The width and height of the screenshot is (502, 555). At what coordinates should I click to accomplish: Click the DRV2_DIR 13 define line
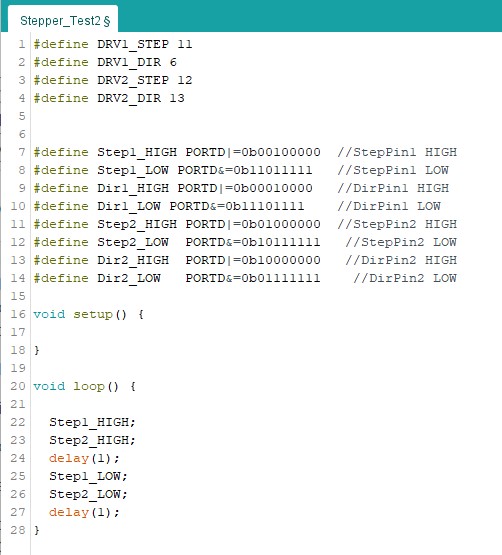click(109, 98)
